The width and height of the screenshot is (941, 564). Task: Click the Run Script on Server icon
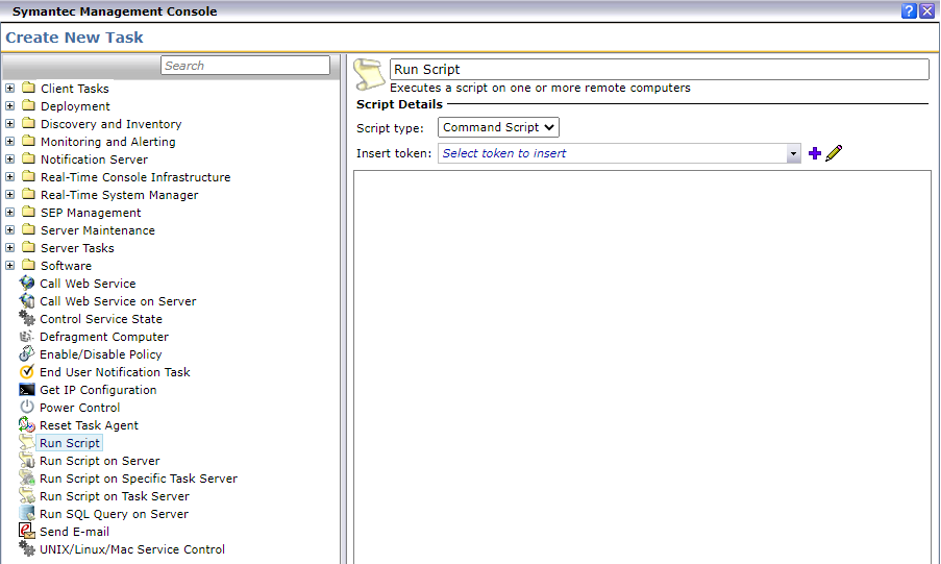[27, 461]
